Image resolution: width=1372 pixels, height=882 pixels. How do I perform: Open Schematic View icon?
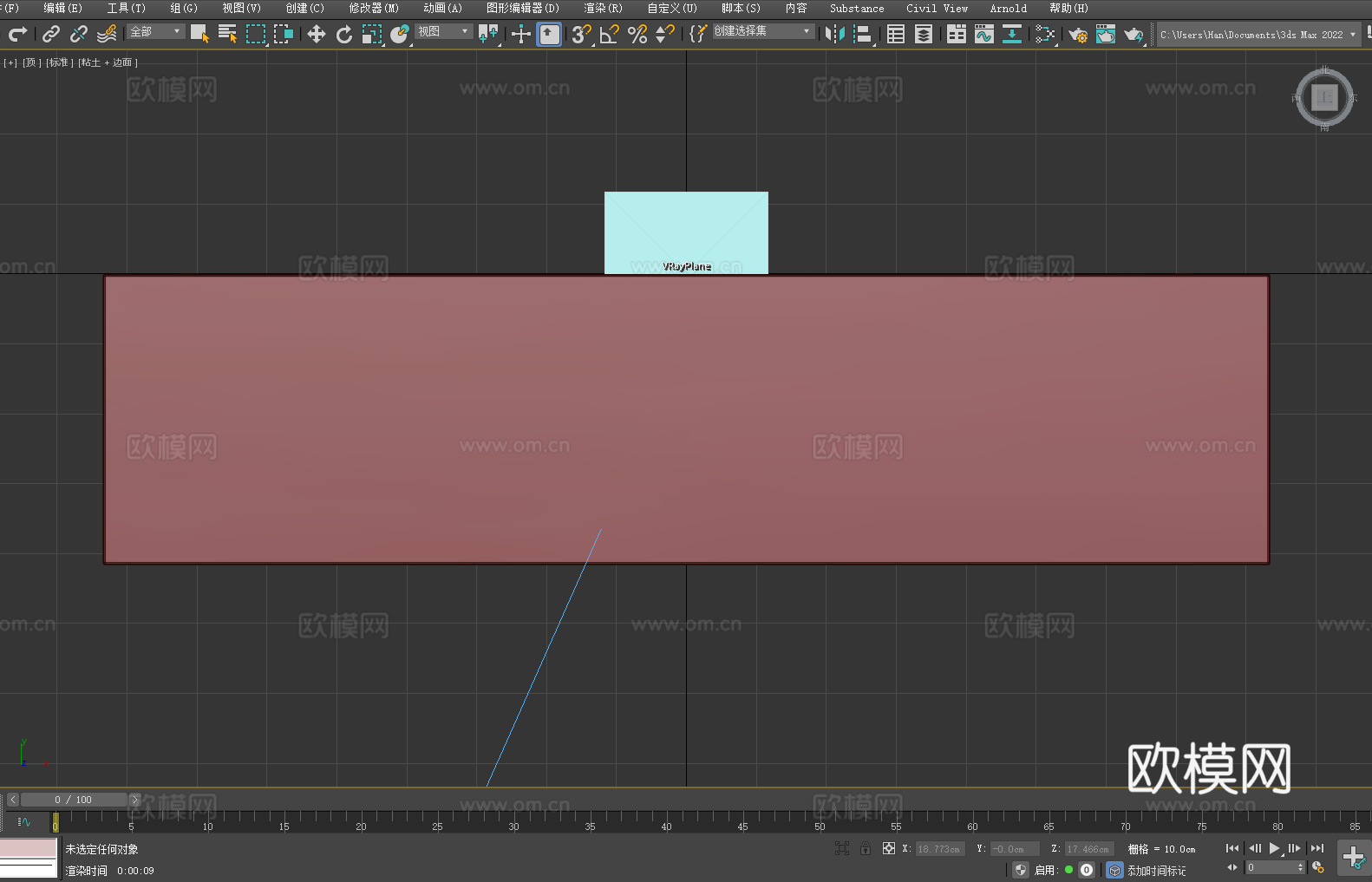pyautogui.click(x=1012, y=34)
